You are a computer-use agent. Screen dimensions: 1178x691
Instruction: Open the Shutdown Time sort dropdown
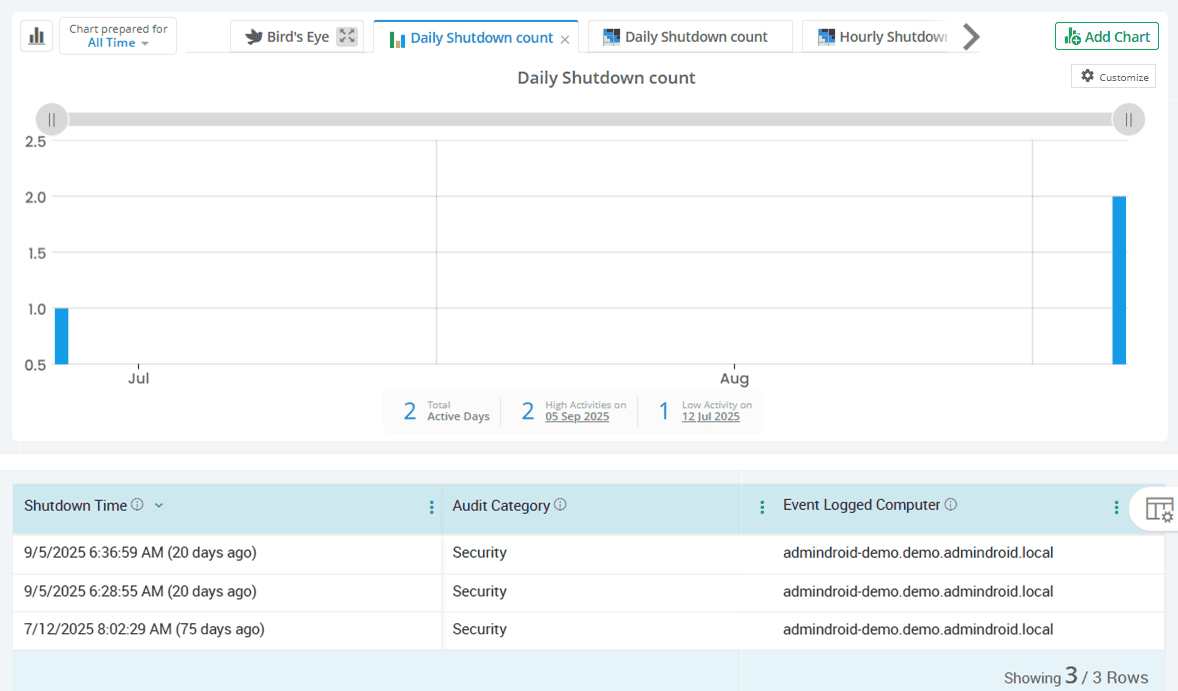coord(158,506)
